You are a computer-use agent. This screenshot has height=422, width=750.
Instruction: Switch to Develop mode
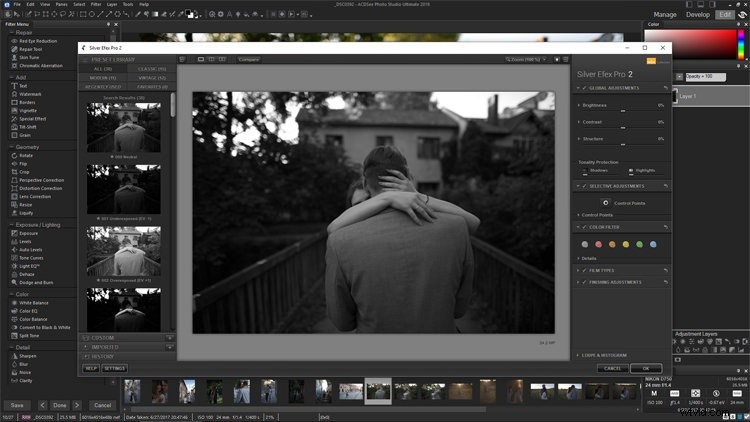click(698, 15)
